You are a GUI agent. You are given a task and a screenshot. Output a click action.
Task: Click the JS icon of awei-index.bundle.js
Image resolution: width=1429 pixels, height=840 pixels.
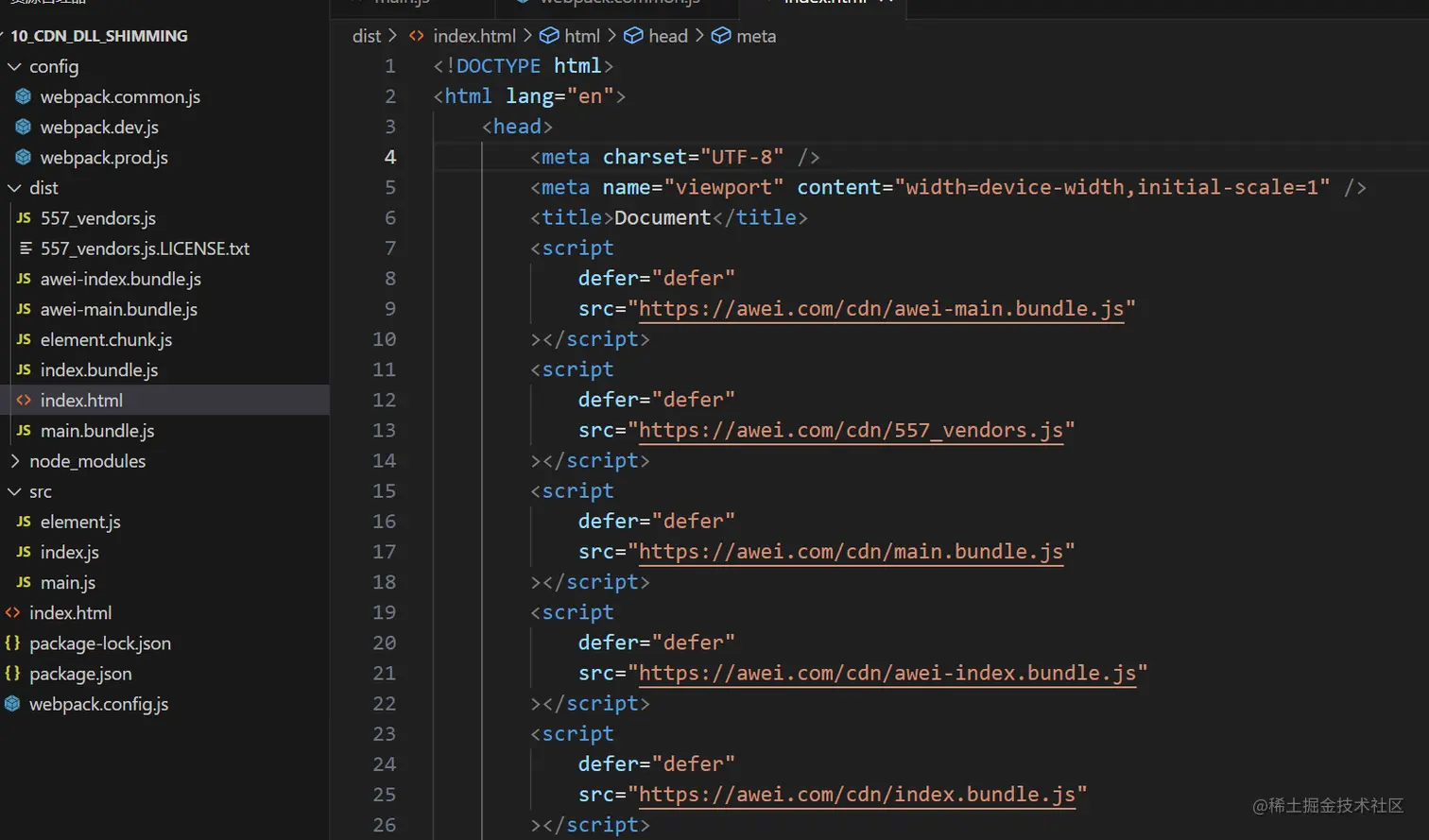tap(24, 279)
